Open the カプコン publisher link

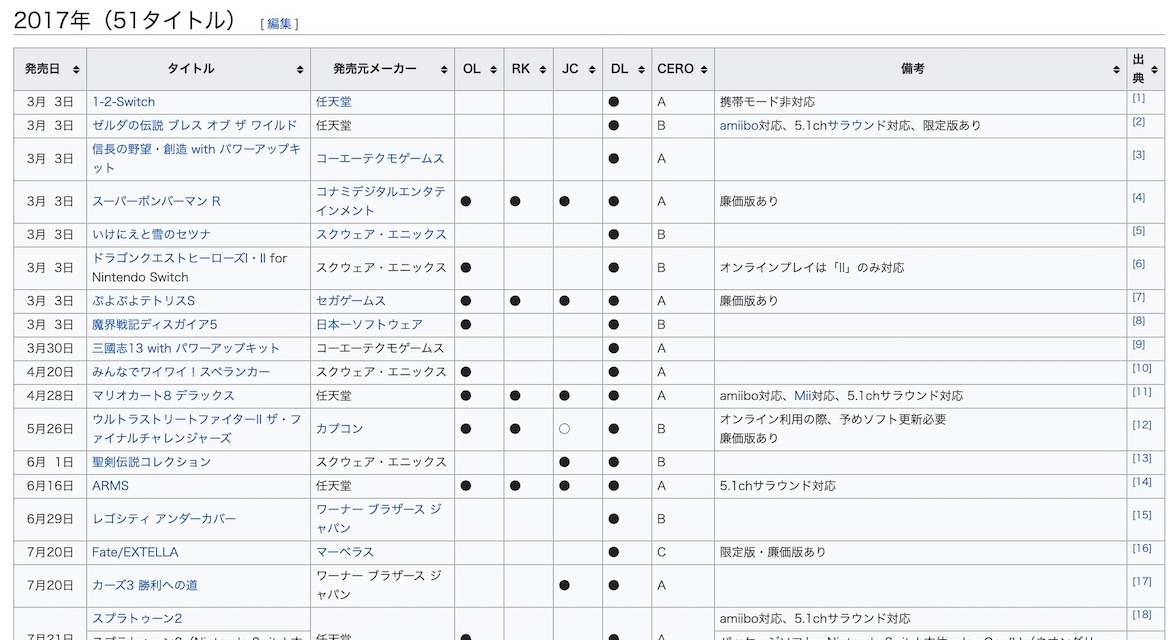(x=339, y=428)
